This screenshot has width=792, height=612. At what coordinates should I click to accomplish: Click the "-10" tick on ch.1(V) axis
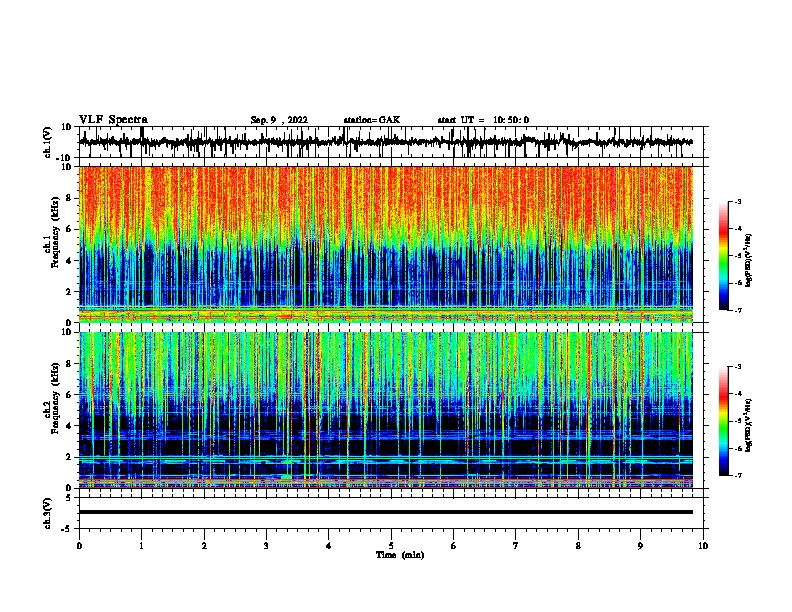[x=65, y=158]
